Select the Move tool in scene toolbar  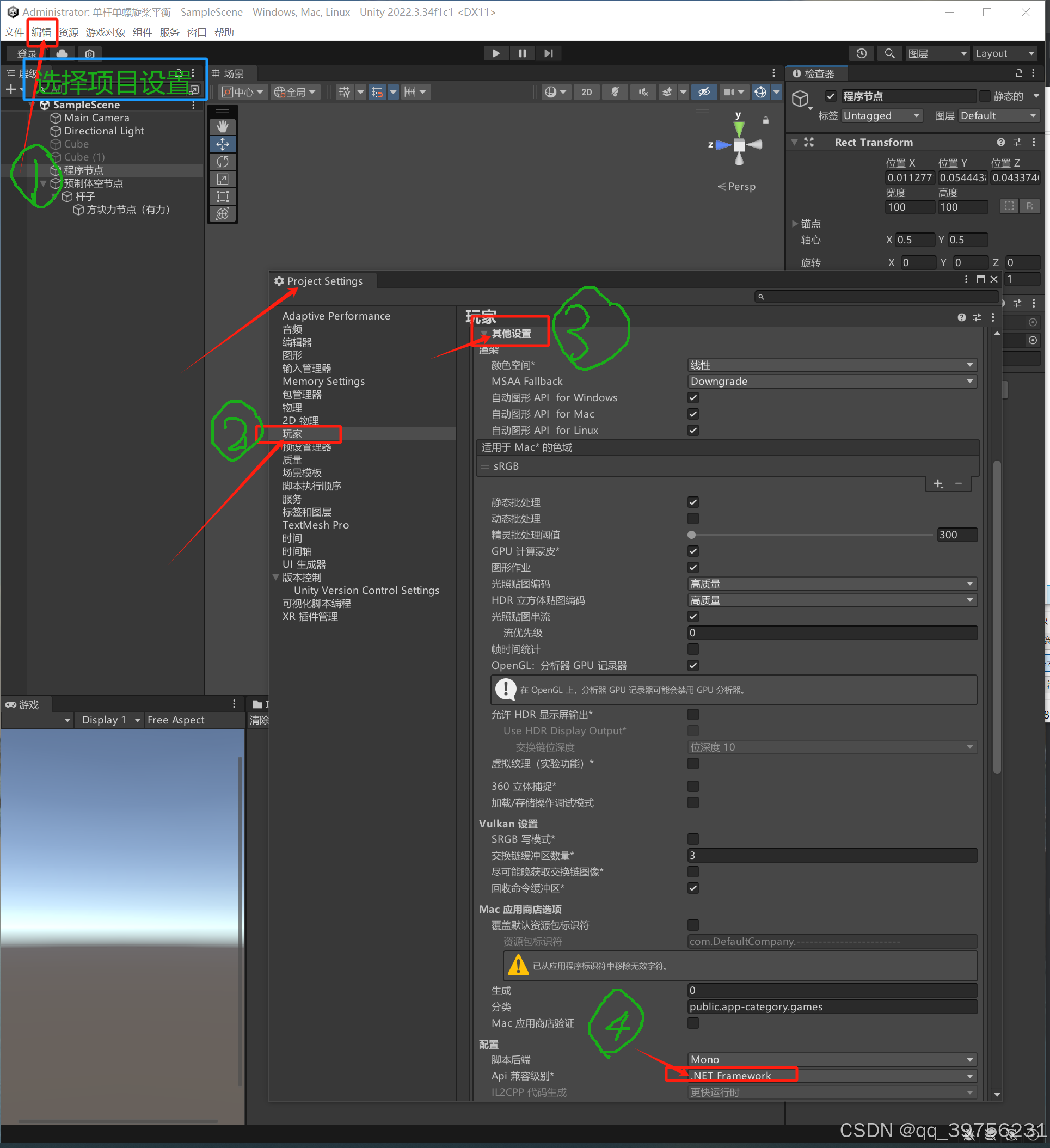click(x=222, y=144)
